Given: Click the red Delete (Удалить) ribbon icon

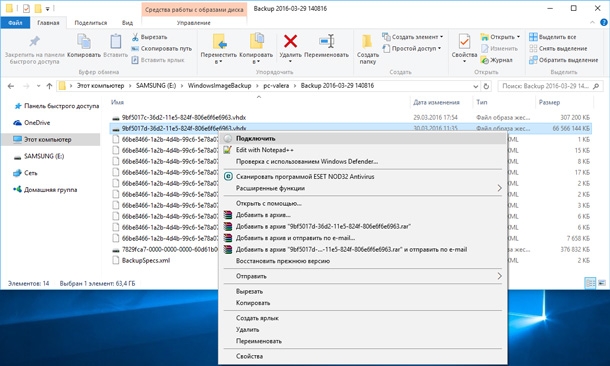Looking at the screenshot, I should [x=290, y=41].
